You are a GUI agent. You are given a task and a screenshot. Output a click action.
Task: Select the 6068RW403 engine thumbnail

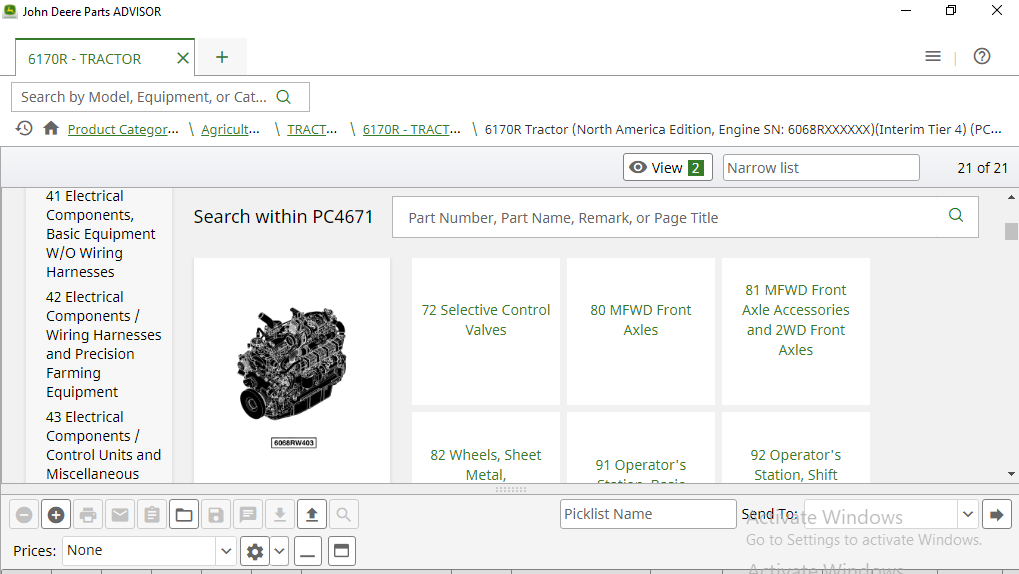(x=292, y=370)
